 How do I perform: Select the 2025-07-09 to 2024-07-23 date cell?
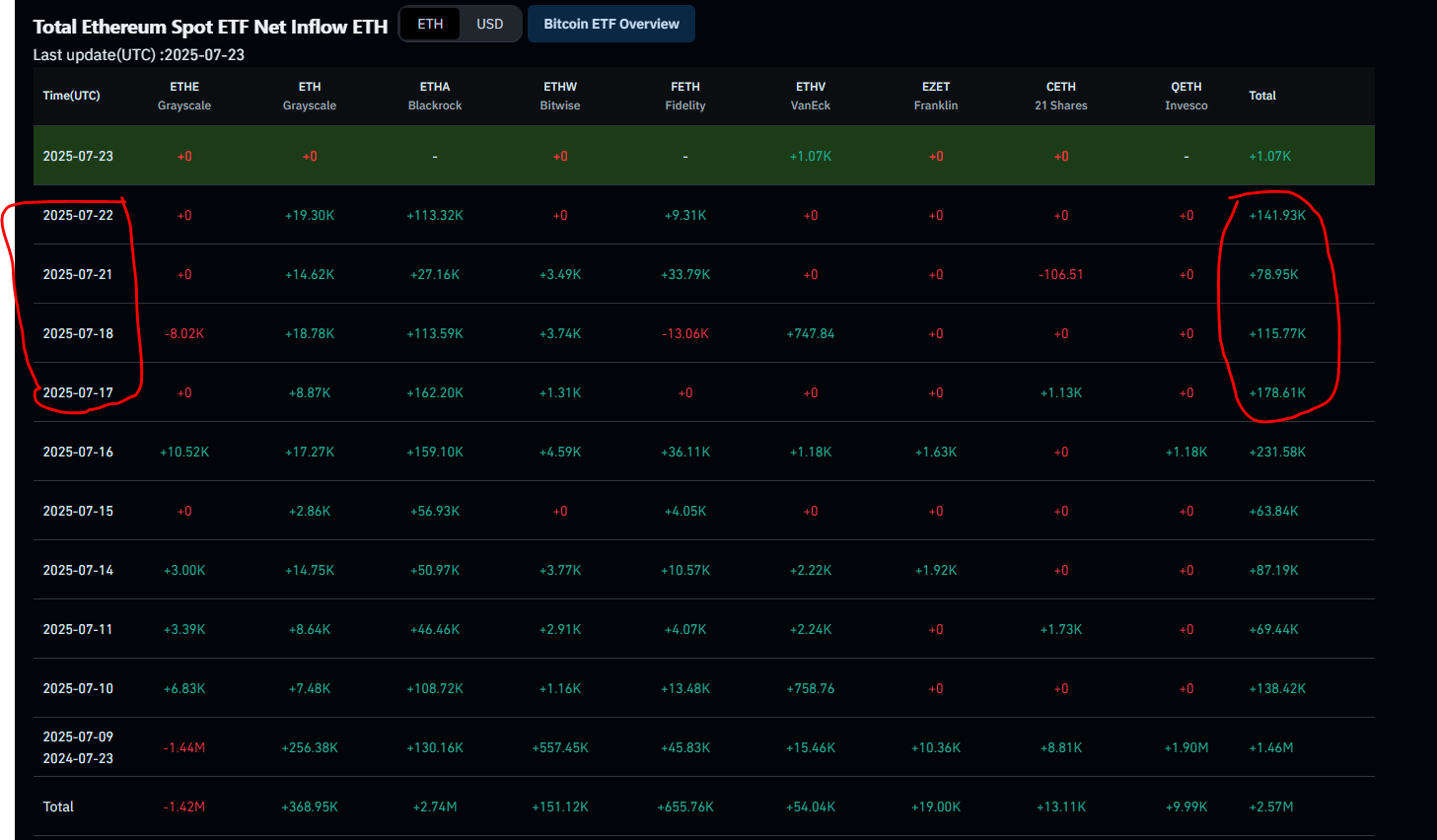coord(78,747)
